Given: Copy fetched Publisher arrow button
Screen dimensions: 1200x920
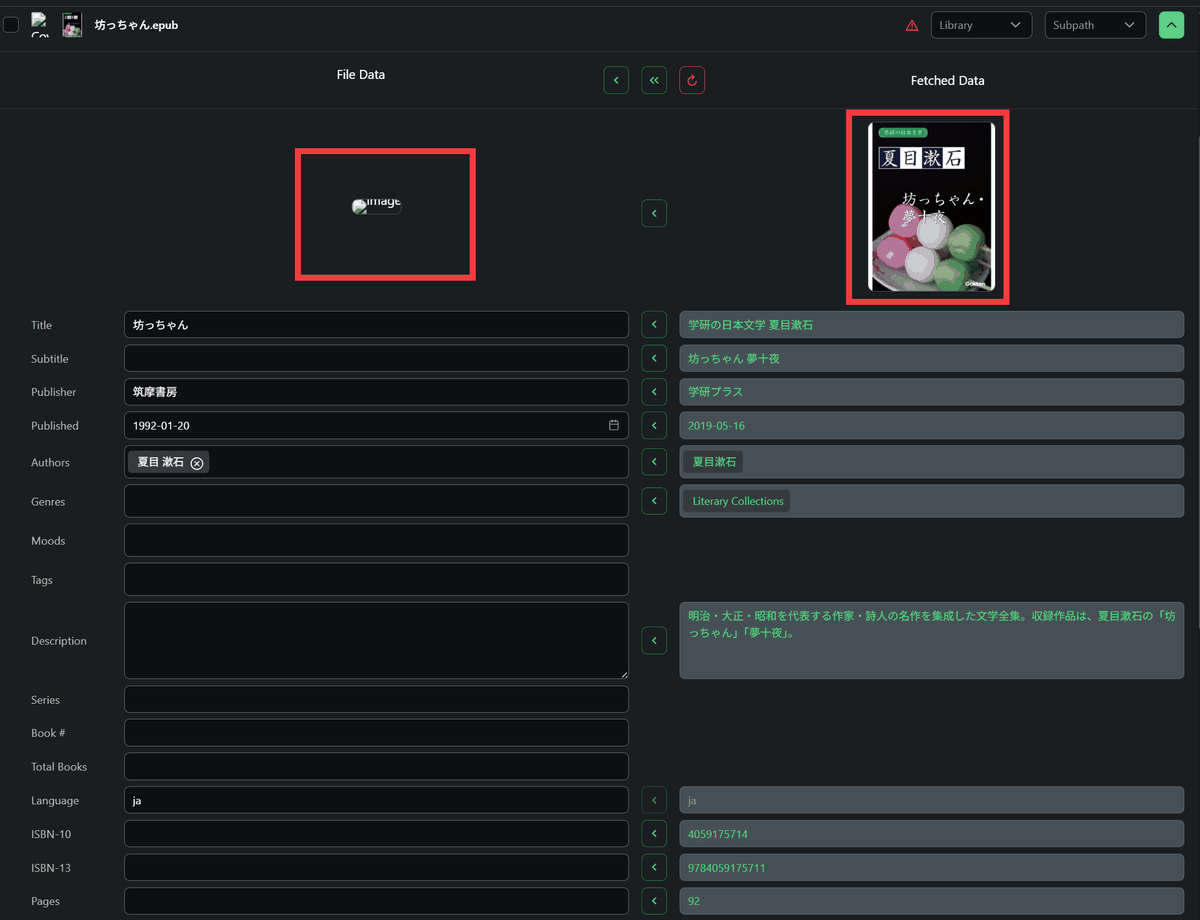Looking at the screenshot, I should (654, 392).
